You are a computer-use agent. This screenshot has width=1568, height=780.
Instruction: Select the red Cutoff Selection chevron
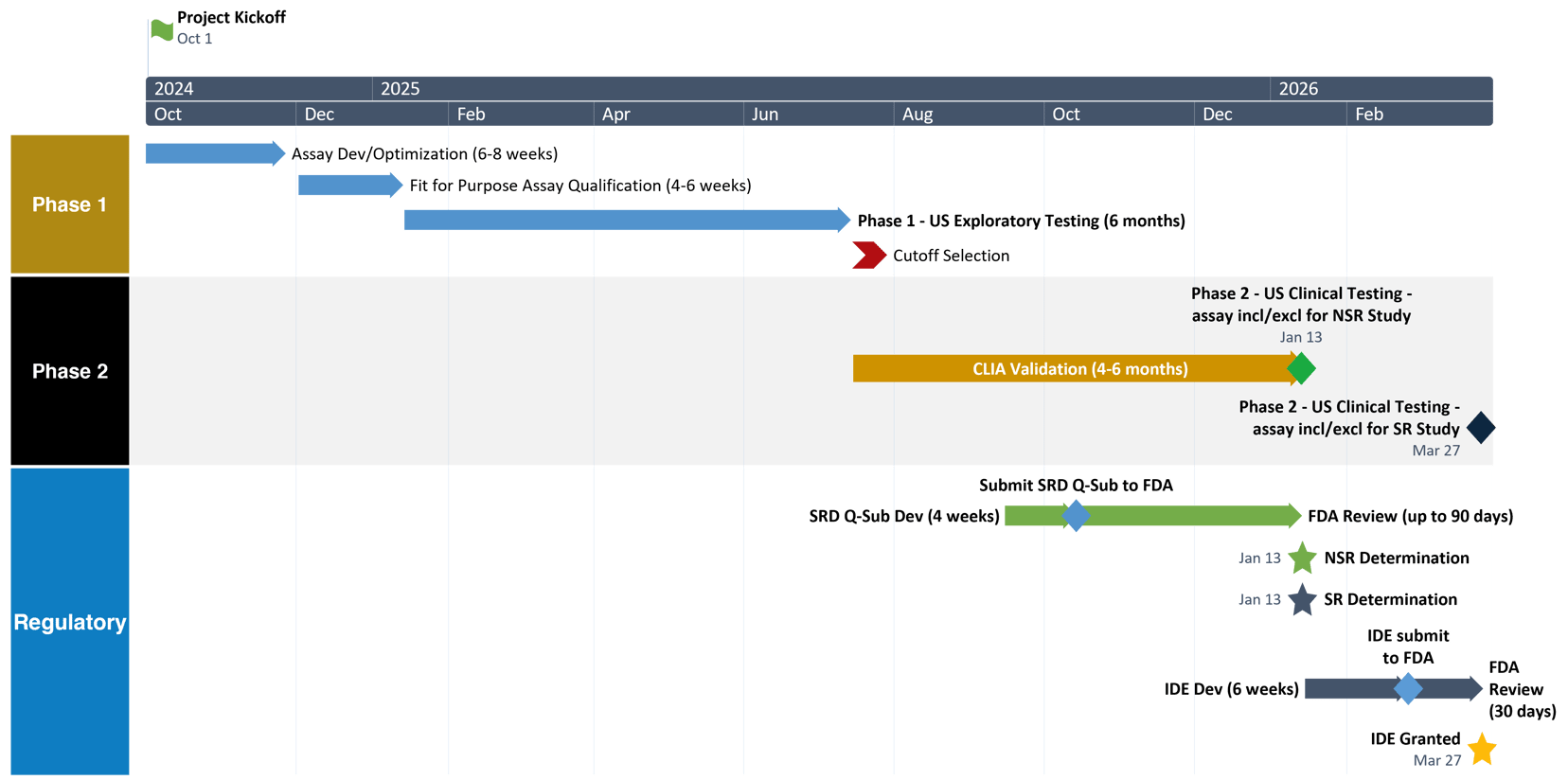[867, 256]
